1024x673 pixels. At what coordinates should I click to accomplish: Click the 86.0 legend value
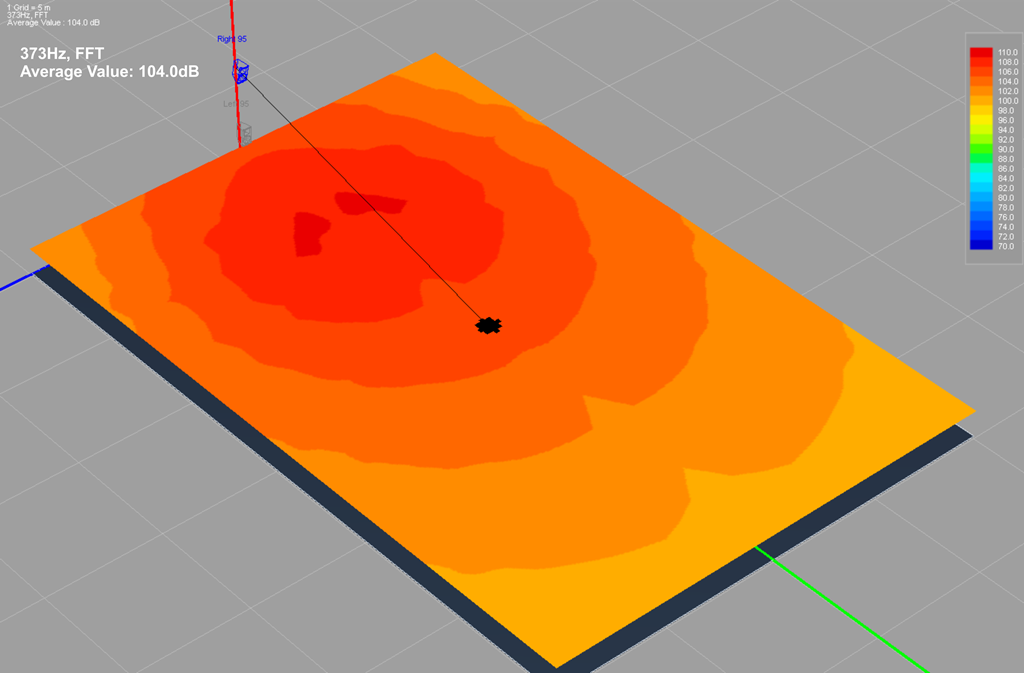click(x=1007, y=168)
